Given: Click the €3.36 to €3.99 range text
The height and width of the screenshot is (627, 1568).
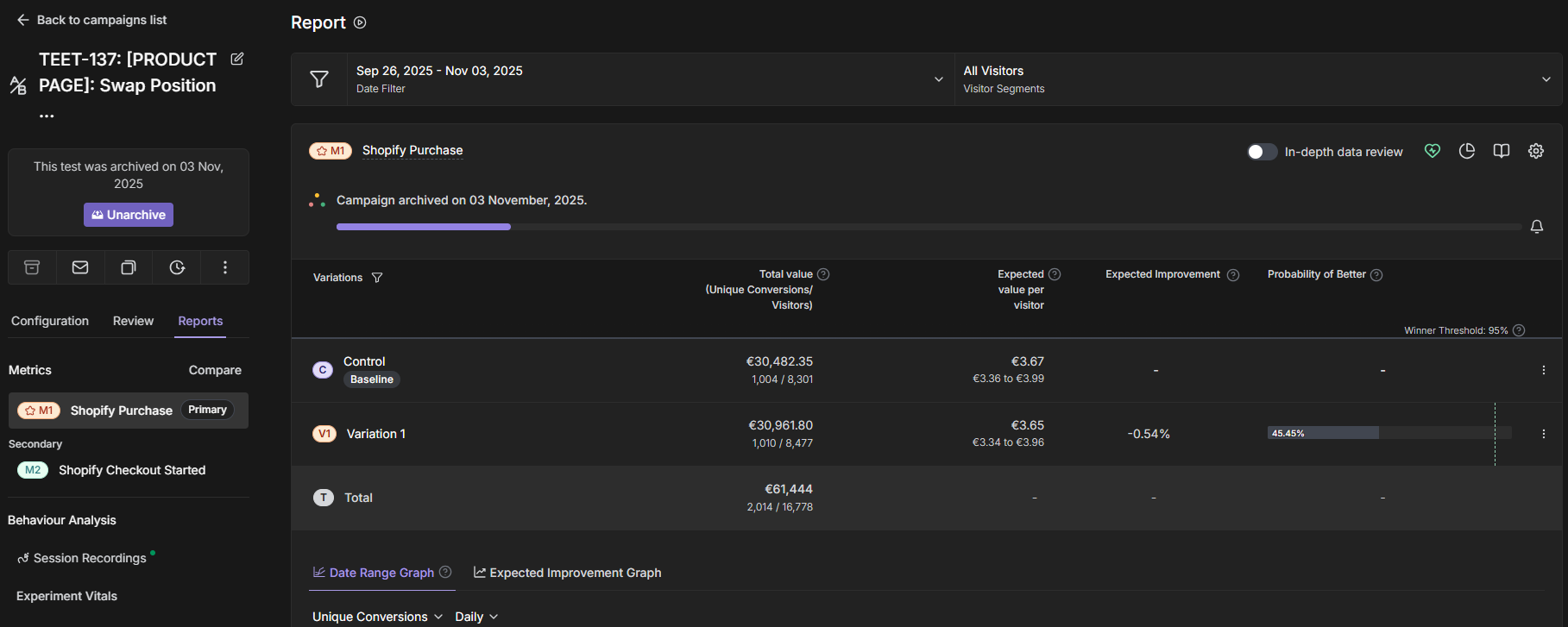Looking at the screenshot, I should point(1008,379).
